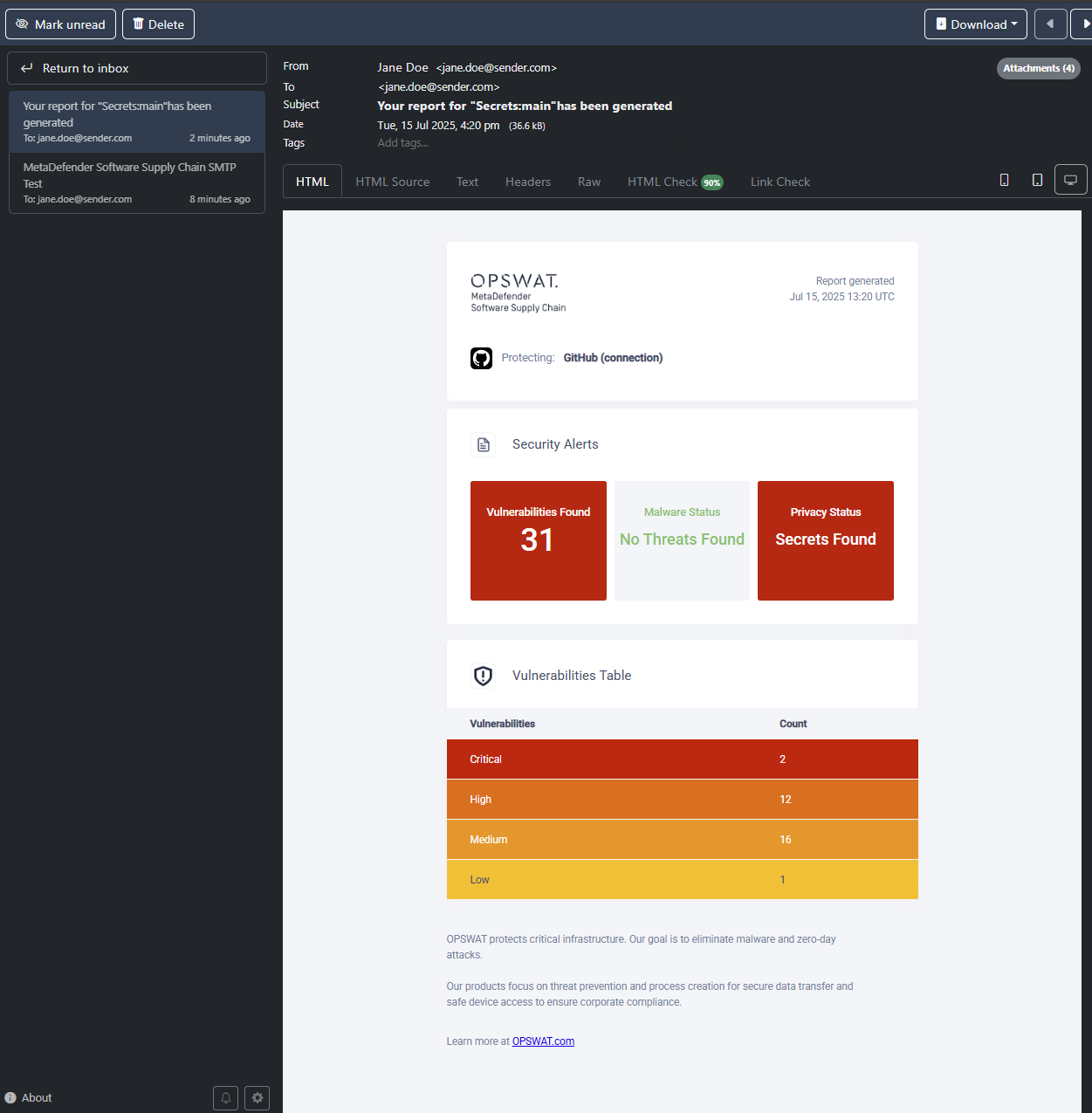This screenshot has height=1113, width=1092.
Task: Click the GitHub logo icon
Action: [482, 358]
